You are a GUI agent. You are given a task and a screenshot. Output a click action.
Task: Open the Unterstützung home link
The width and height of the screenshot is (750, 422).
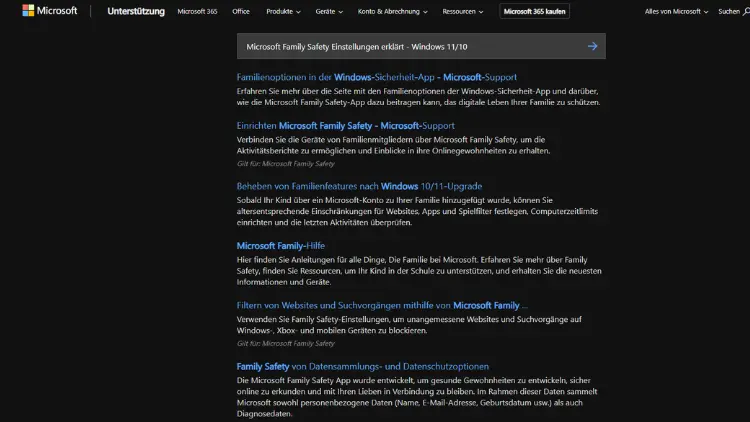tap(136, 11)
